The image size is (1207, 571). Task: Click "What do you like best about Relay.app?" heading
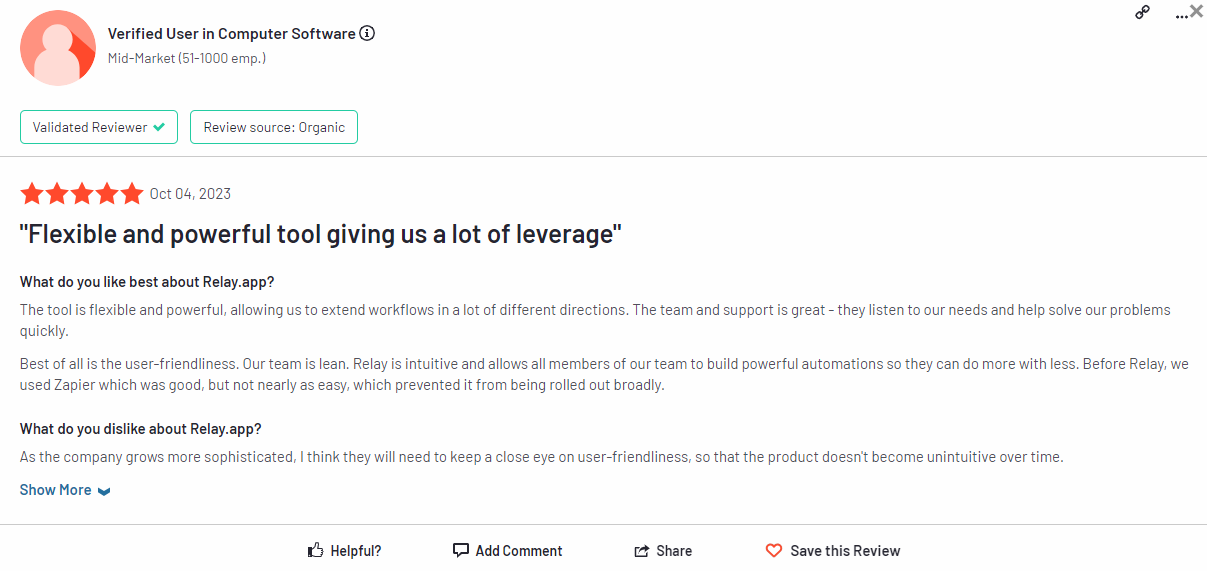[147, 281]
